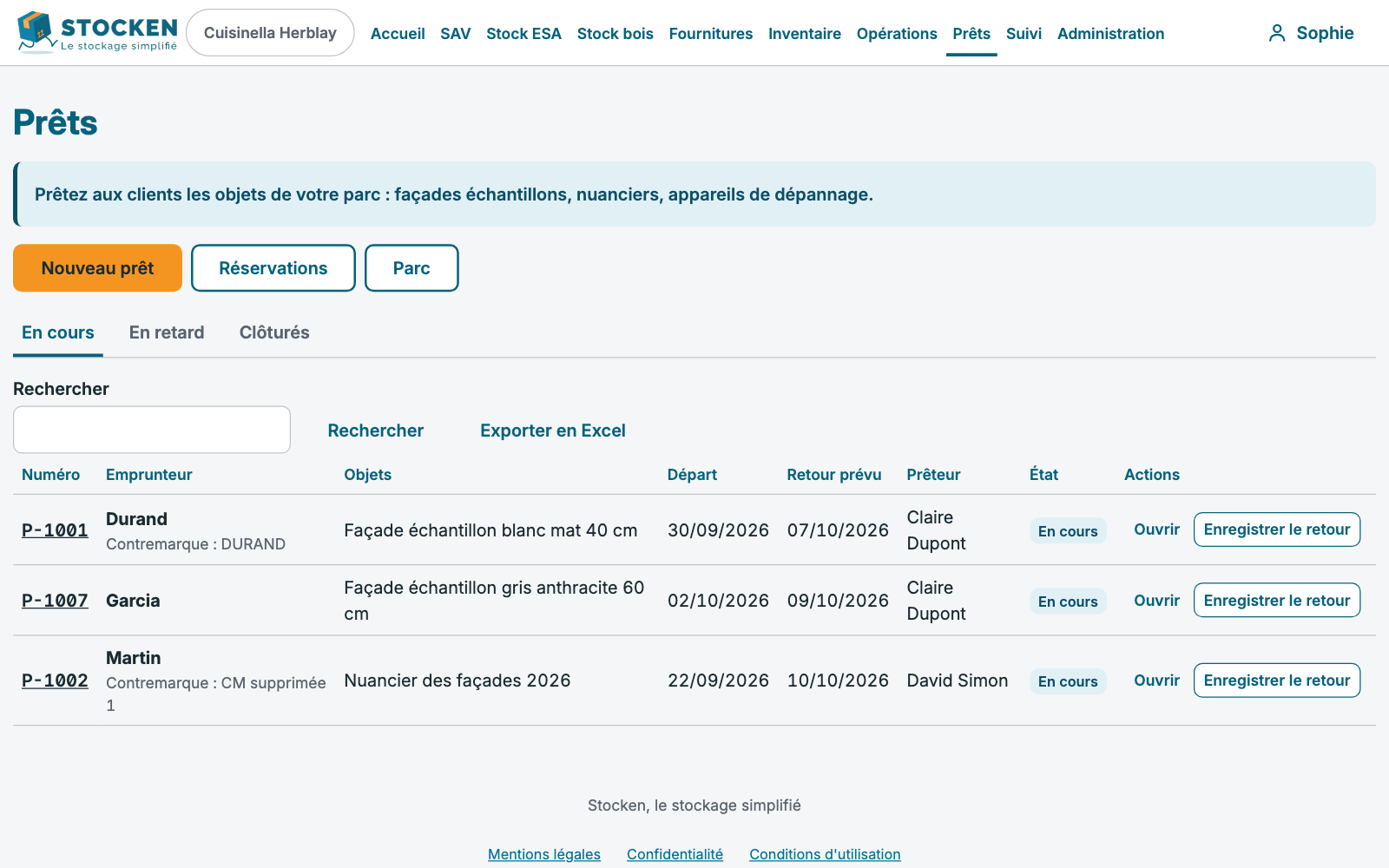The width and height of the screenshot is (1389, 868).
Task: Register the return for Durand's loan
Action: pyautogui.click(x=1277, y=529)
